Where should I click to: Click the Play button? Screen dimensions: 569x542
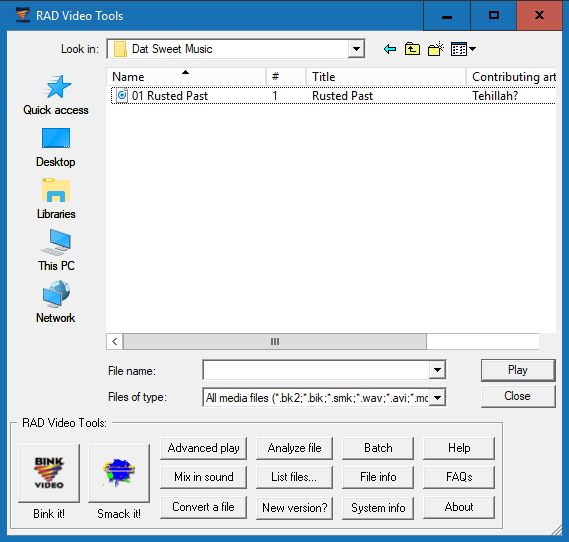518,370
